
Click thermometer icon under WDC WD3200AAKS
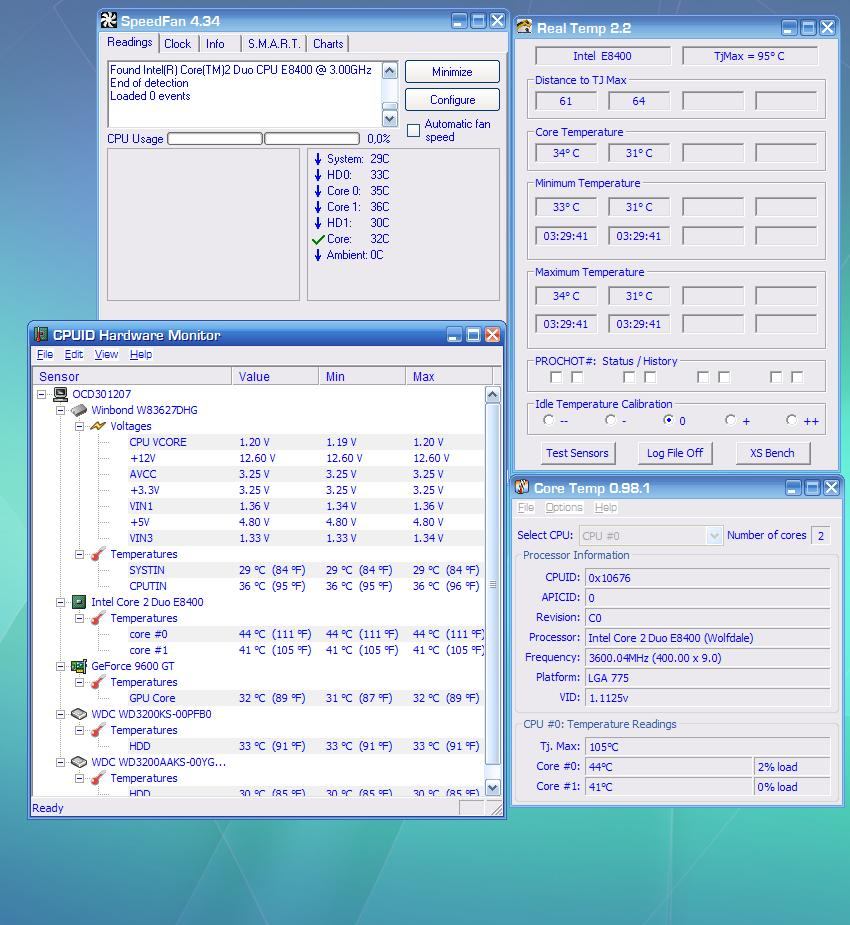tap(98, 778)
